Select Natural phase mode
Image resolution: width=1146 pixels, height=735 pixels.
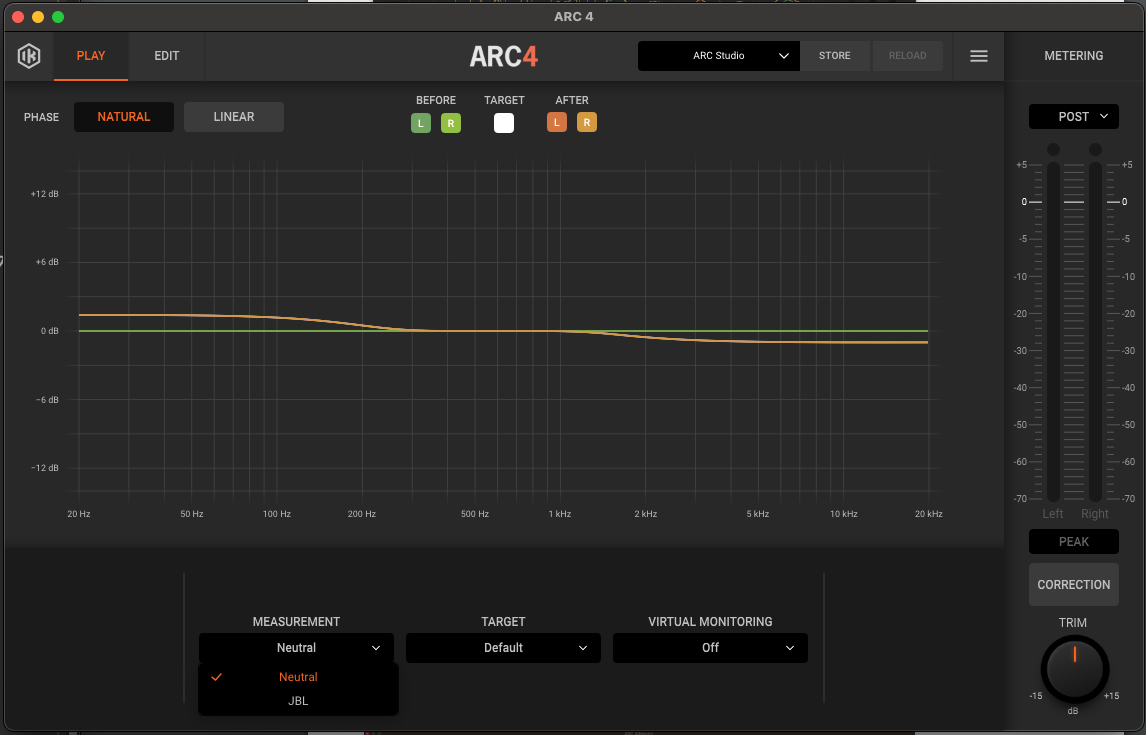coord(124,117)
